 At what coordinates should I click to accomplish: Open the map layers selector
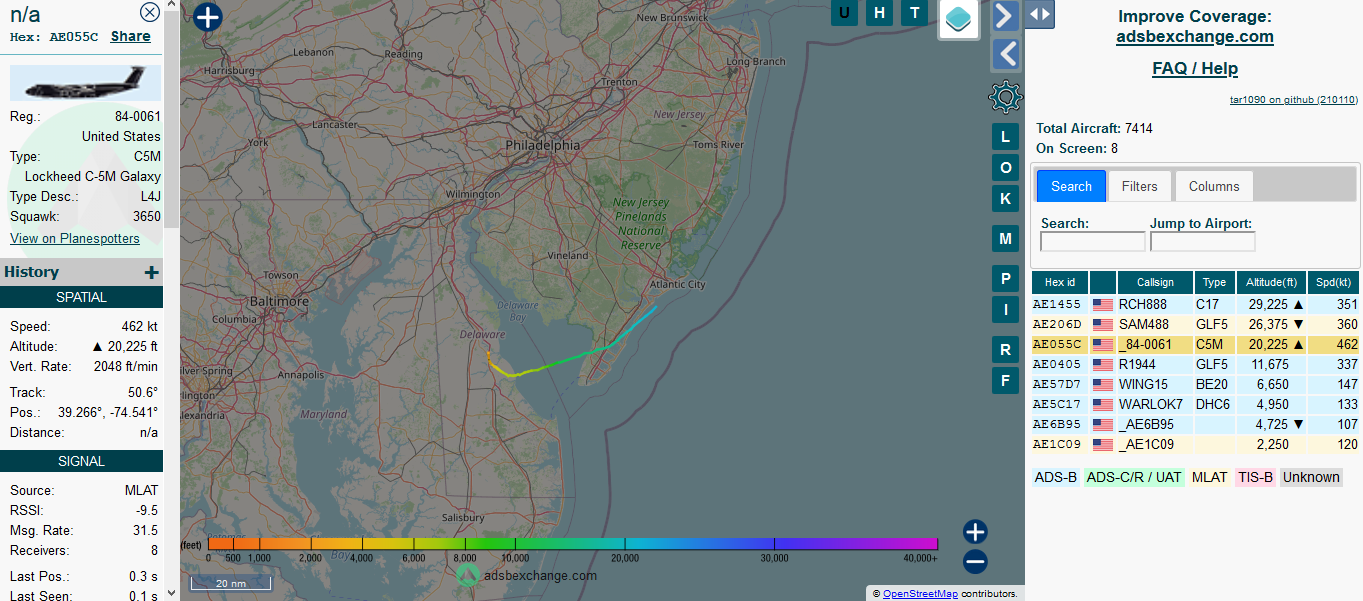958,19
